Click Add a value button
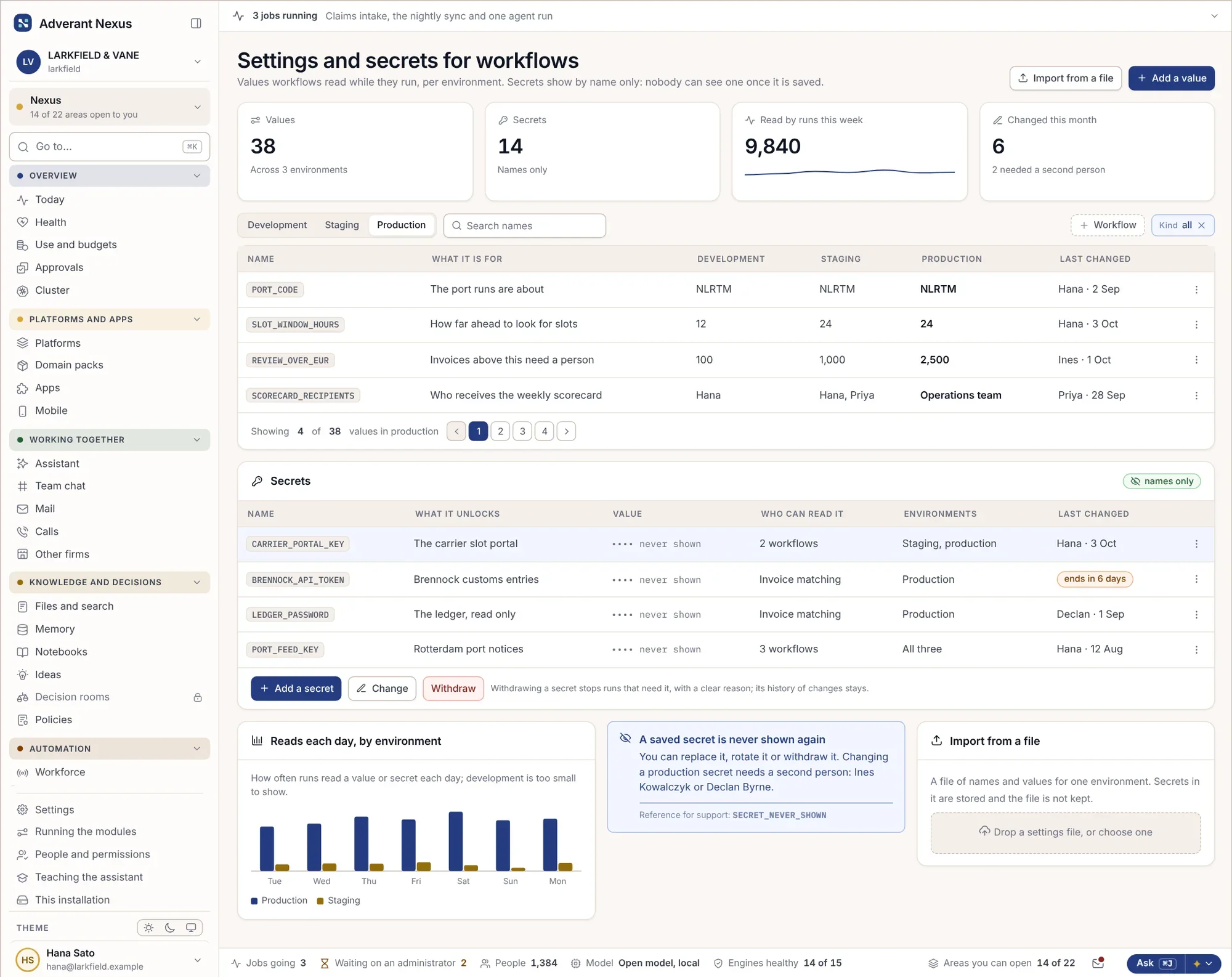The image size is (1232, 977). pyautogui.click(x=1171, y=78)
